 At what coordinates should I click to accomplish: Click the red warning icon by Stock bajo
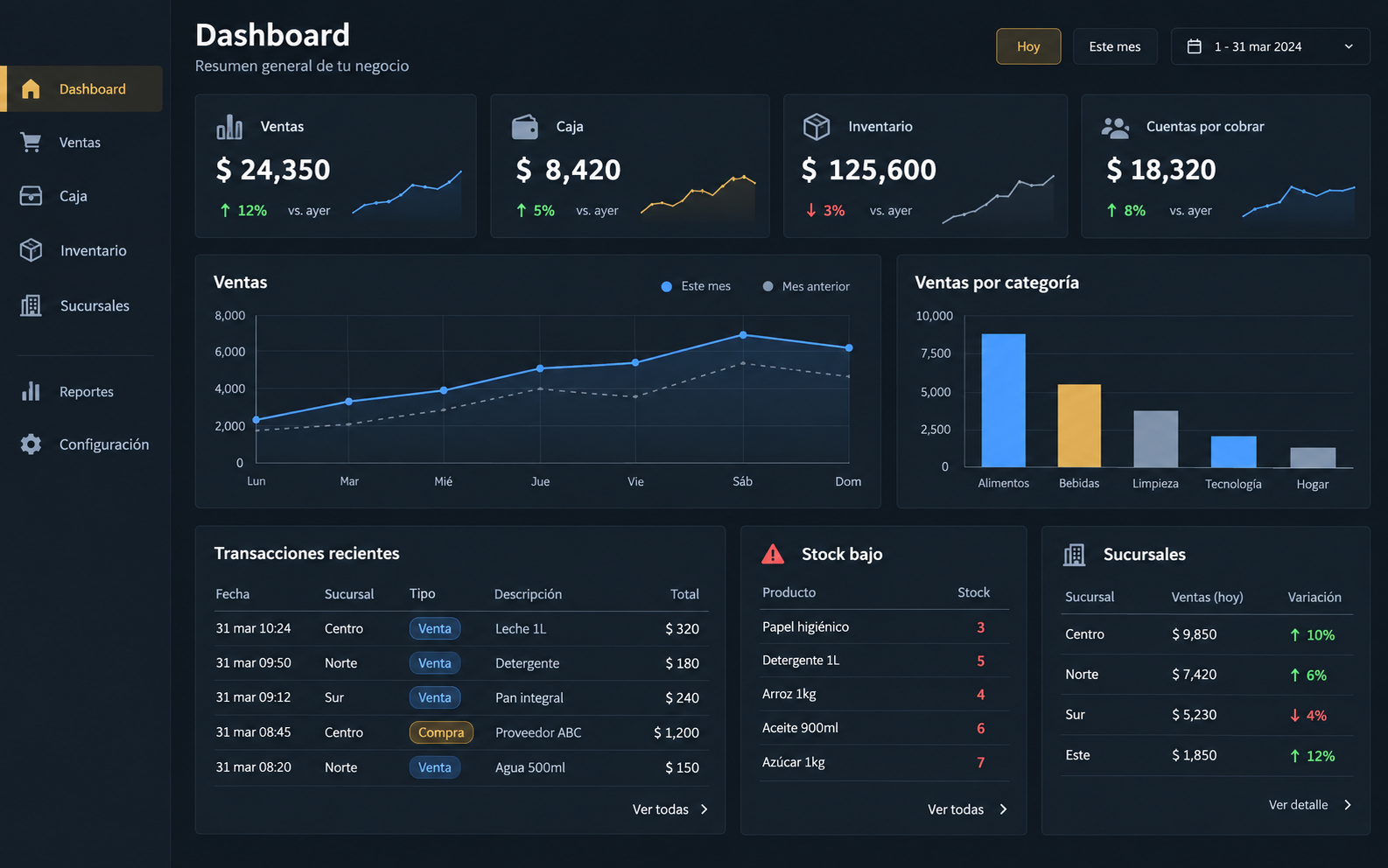(773, 554)
